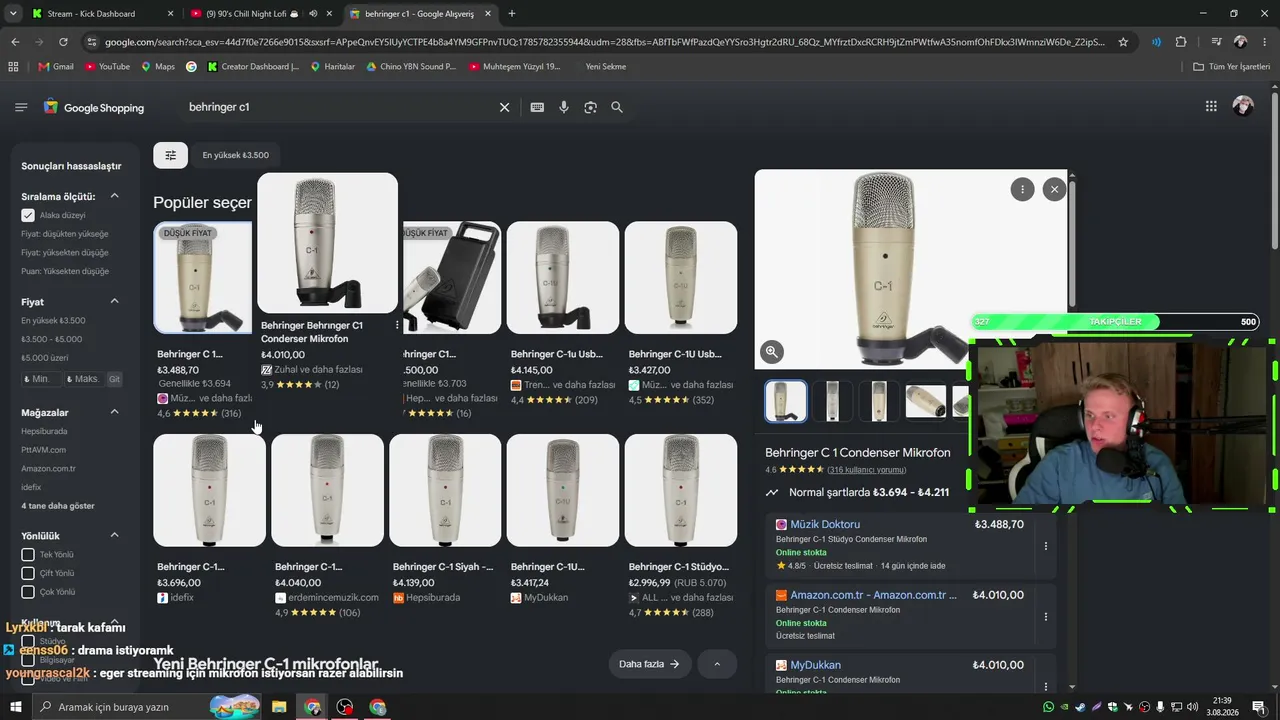
Task: Open the Maps bookmark
Action: (x=158, y=67)
